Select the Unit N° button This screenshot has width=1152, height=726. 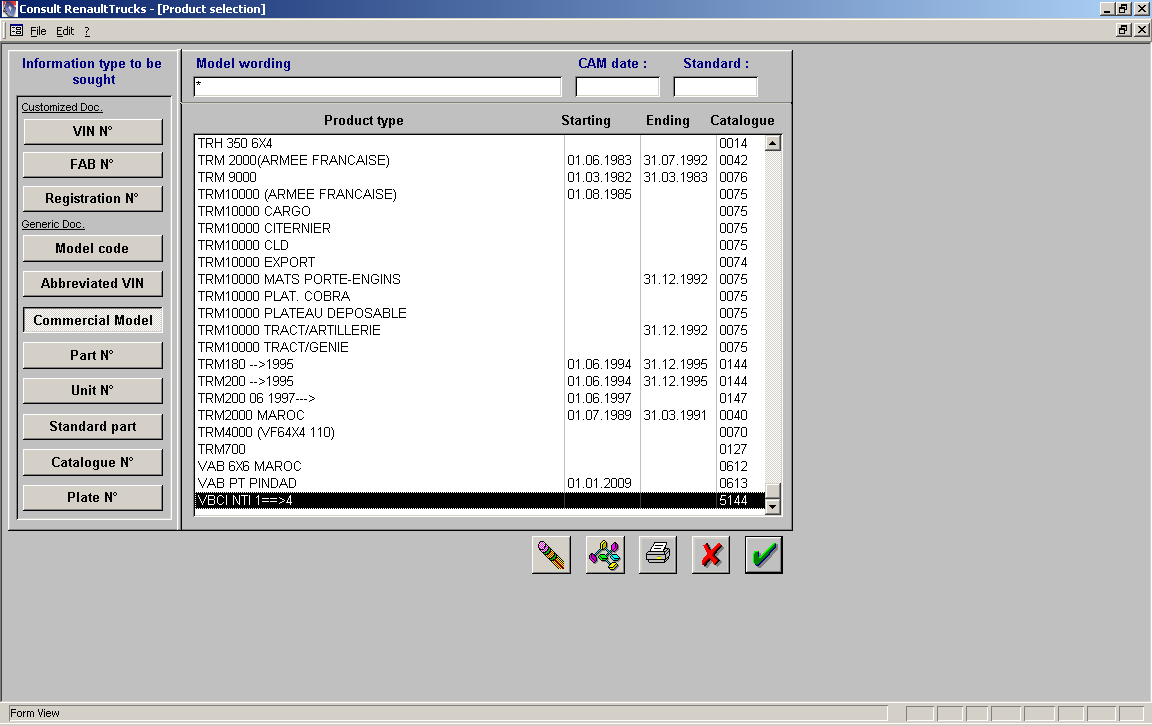coord(93,391)
